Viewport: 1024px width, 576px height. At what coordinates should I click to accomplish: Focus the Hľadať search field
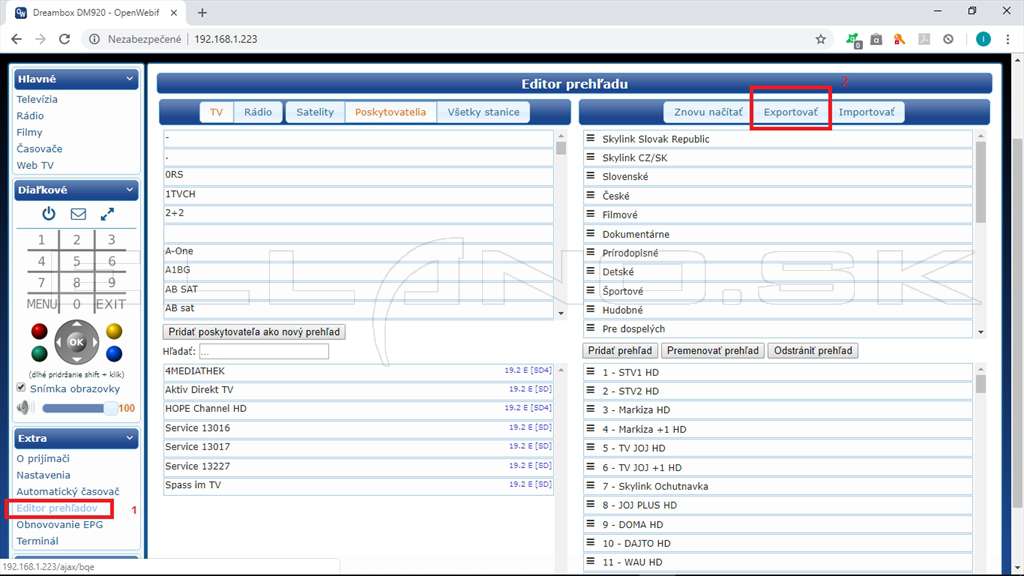pos(264,351)
